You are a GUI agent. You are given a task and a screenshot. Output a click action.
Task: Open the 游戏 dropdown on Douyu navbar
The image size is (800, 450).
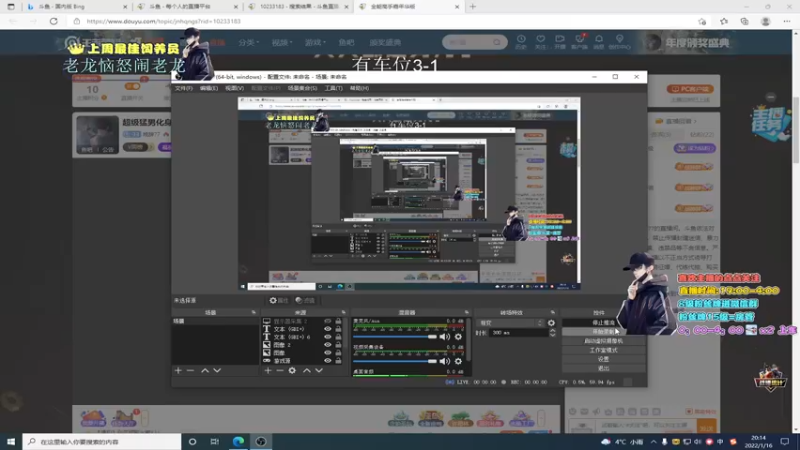pos(315,42)
